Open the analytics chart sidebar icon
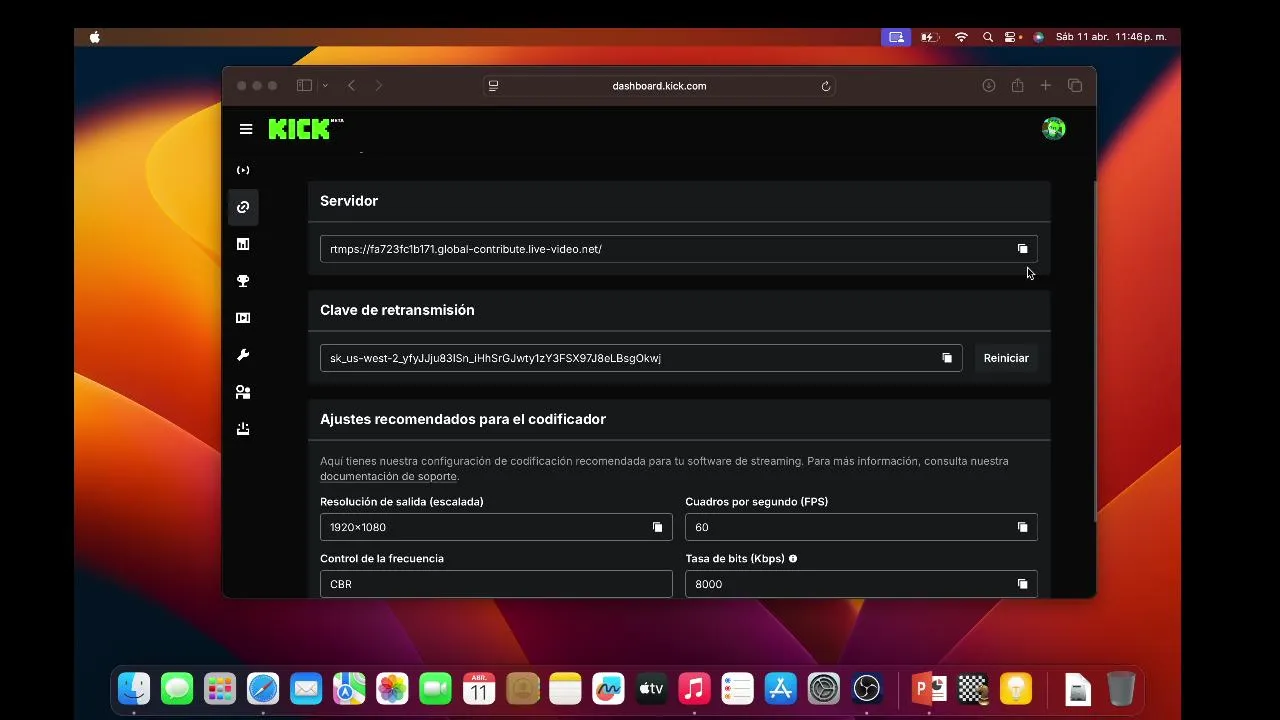The width and height of the screenshot is (1280, 720). click(243, 244)
